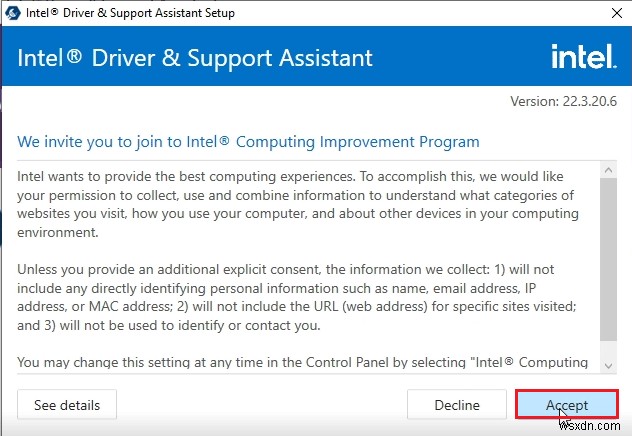
Task: Click the scrollbar down arrow
Action: [x=609, y=365]
